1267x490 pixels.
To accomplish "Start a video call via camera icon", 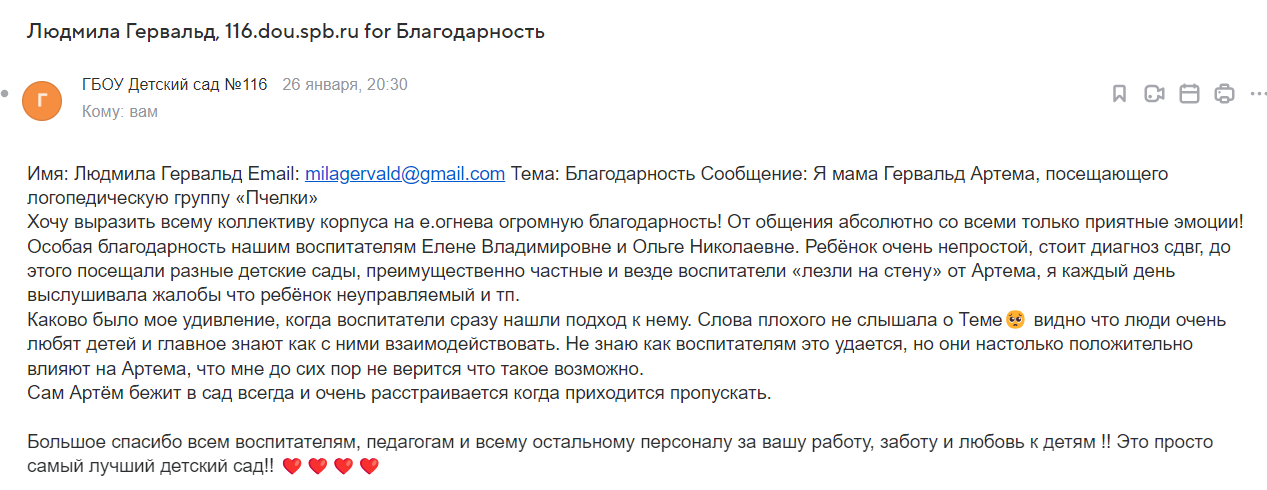I will (1155, 94).
